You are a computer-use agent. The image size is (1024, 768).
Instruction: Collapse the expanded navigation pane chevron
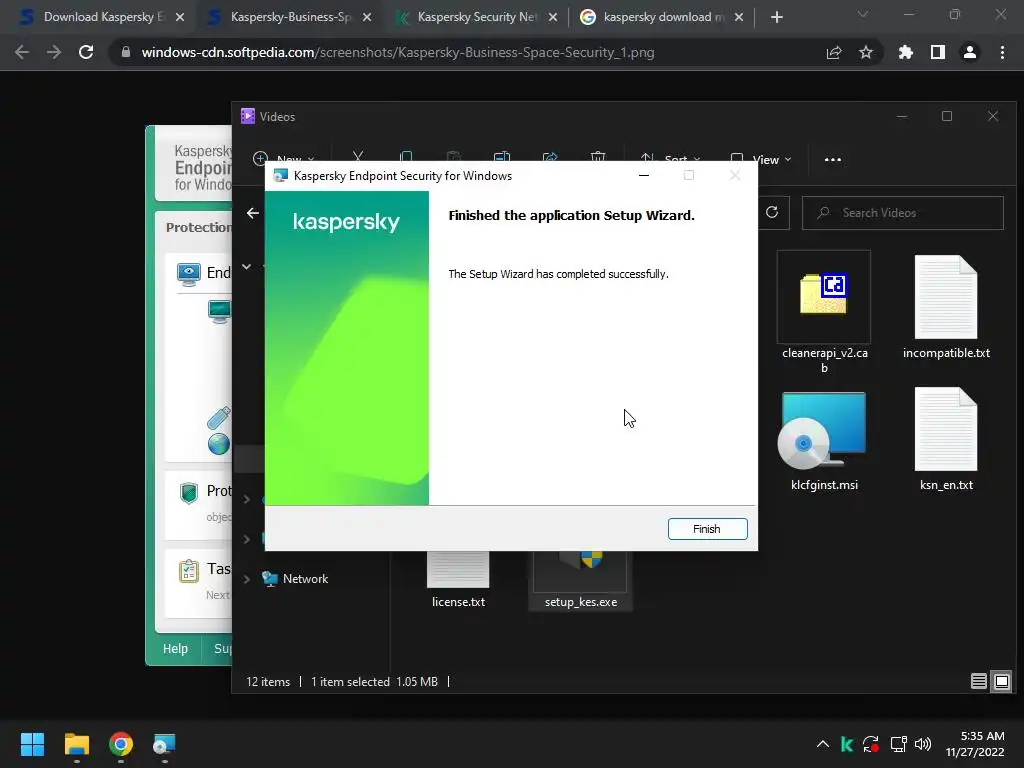[x=247, y=266]
